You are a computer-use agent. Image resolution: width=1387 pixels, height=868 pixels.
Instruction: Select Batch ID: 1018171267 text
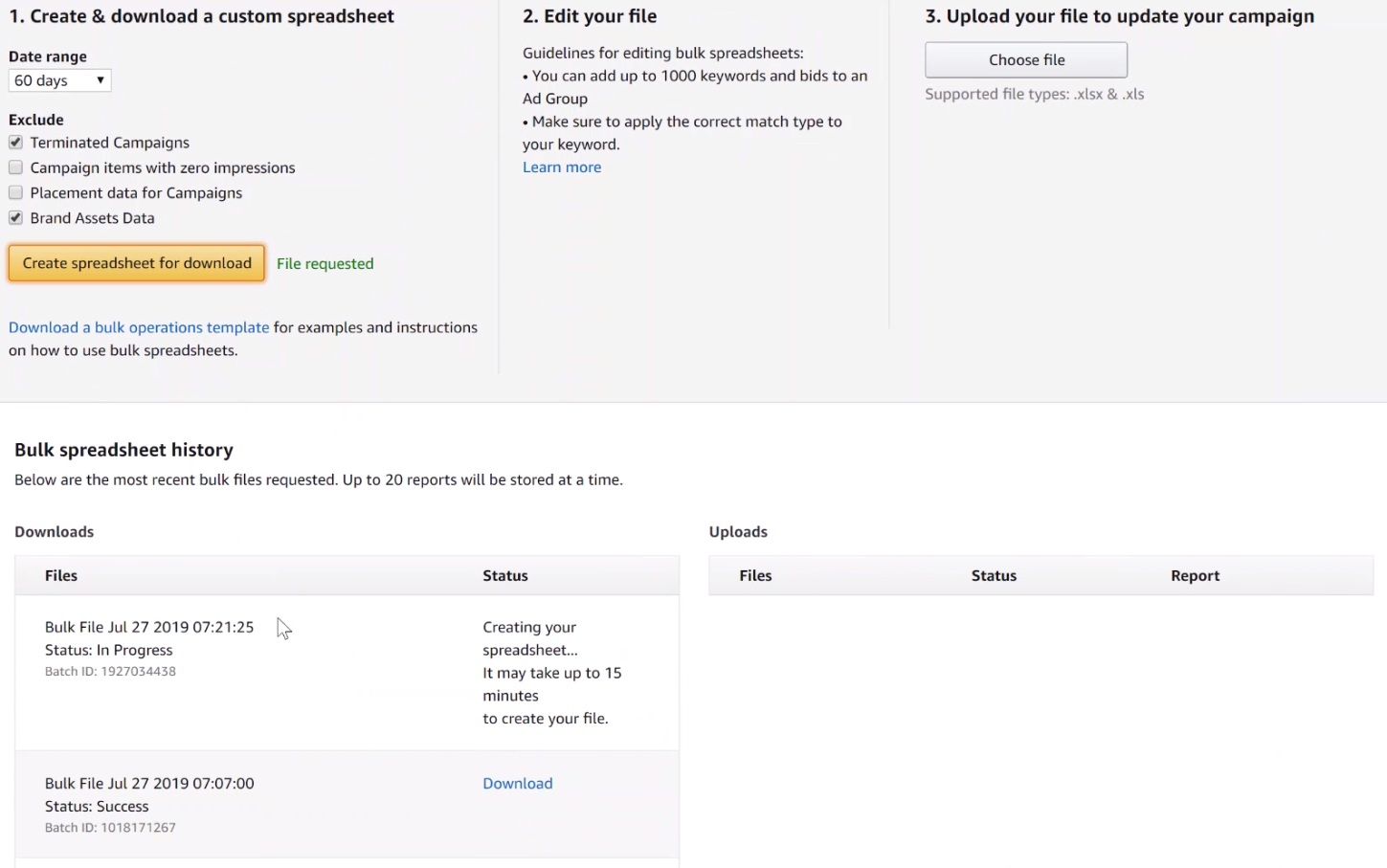pos(110,828)
